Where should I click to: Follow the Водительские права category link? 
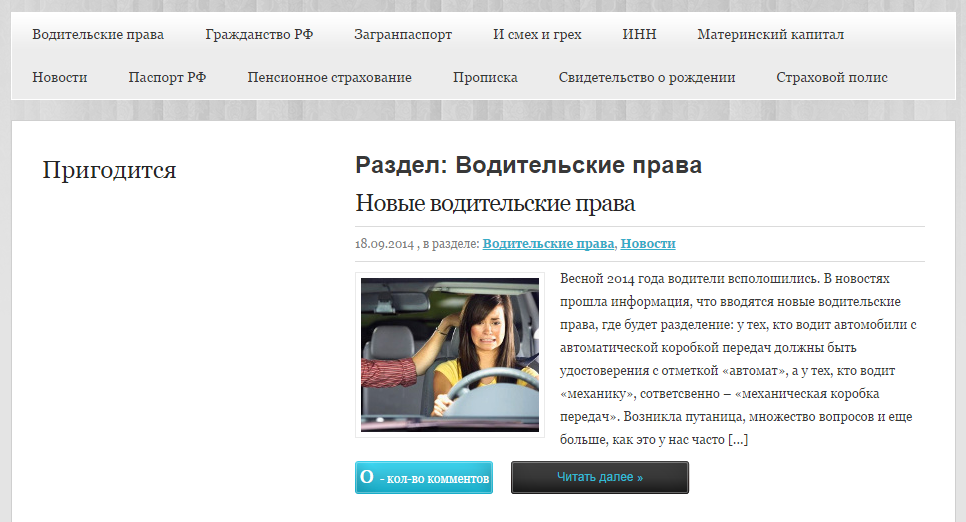pyautogui.click(x=548, y=243)
